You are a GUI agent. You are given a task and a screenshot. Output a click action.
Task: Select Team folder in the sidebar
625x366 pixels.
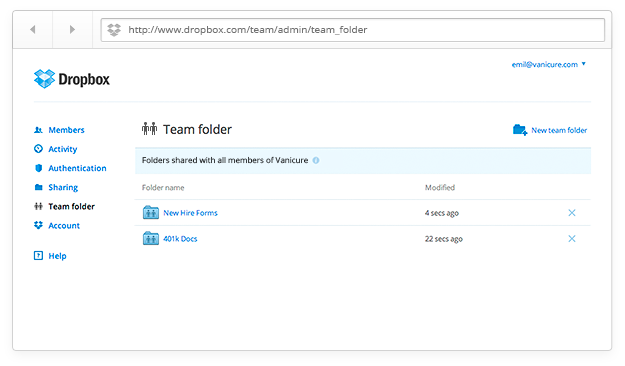71,207
